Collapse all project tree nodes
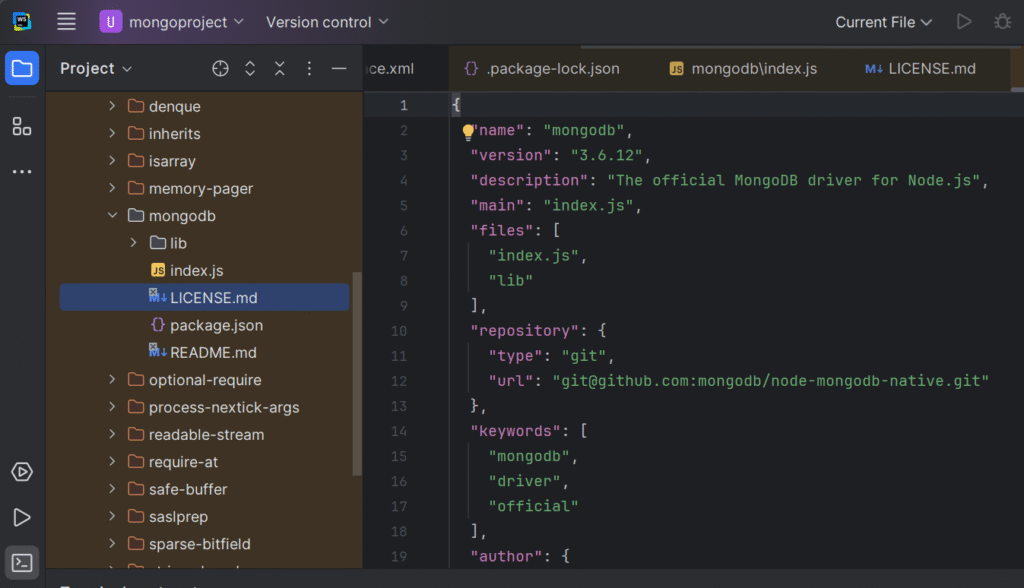This screenshot has height=588, width=1024. pos(280,68)
